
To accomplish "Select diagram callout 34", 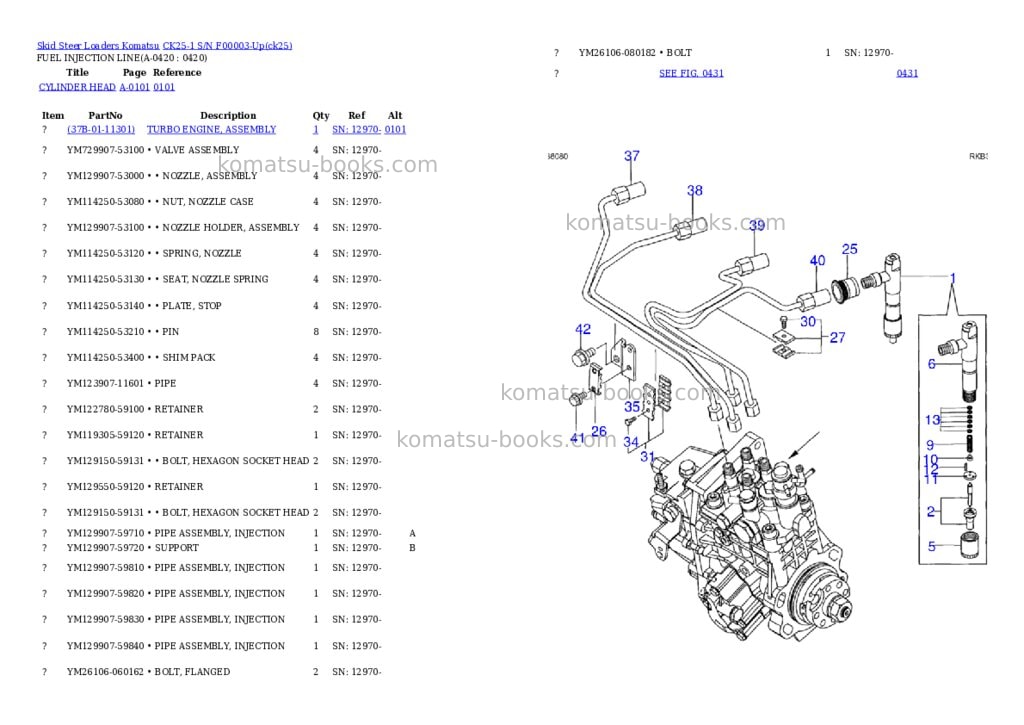I will coord(631,442).
